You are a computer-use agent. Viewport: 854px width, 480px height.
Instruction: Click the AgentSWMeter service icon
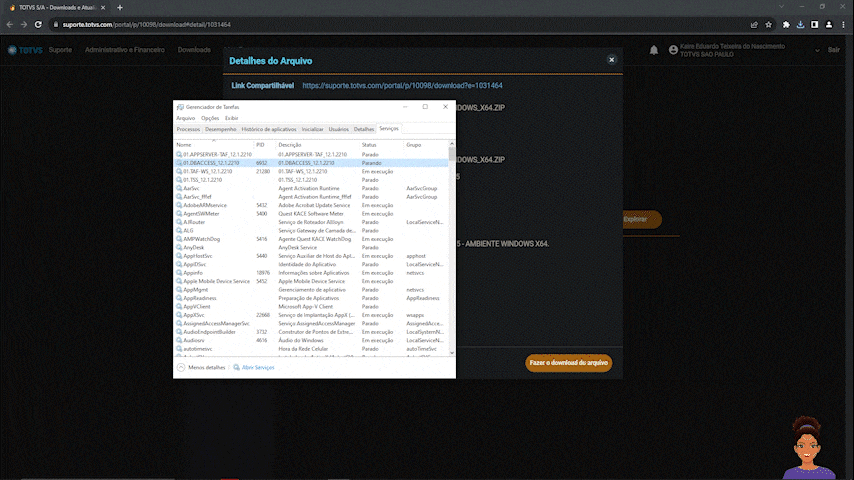tap(179, 214)
